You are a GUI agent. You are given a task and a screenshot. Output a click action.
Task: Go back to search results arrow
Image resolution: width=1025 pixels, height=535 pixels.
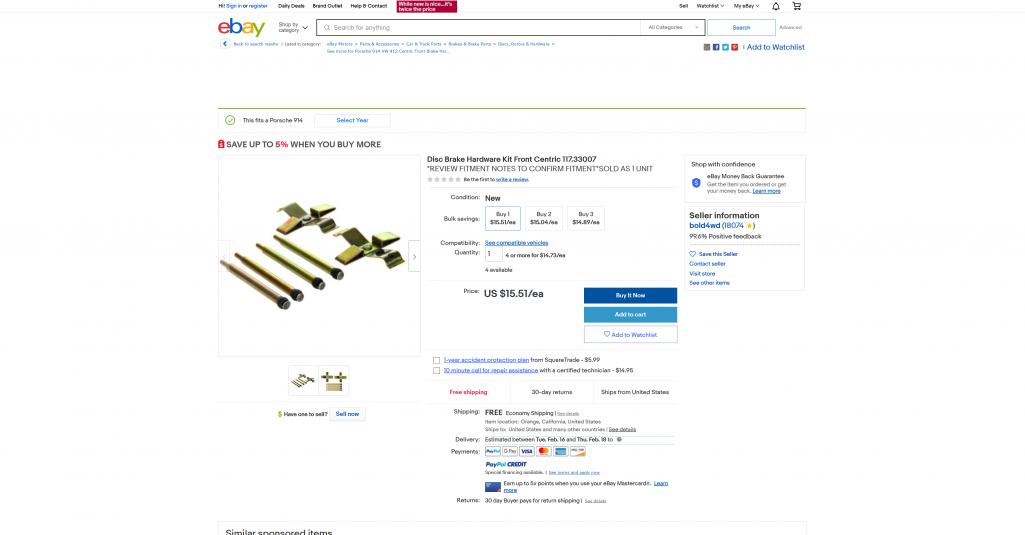[x=225, y=44]
